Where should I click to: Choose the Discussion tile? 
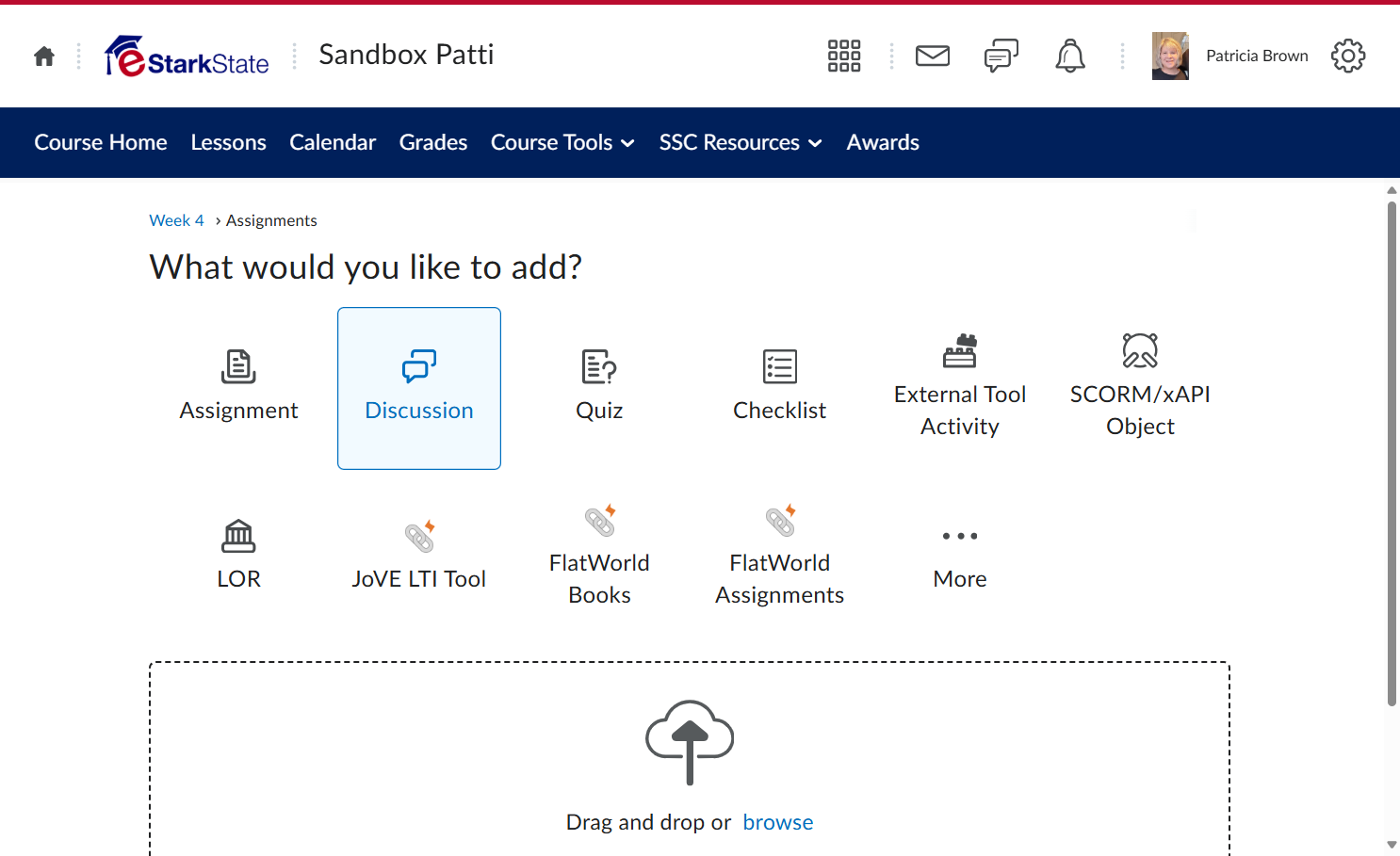click(x=419, y=388)
